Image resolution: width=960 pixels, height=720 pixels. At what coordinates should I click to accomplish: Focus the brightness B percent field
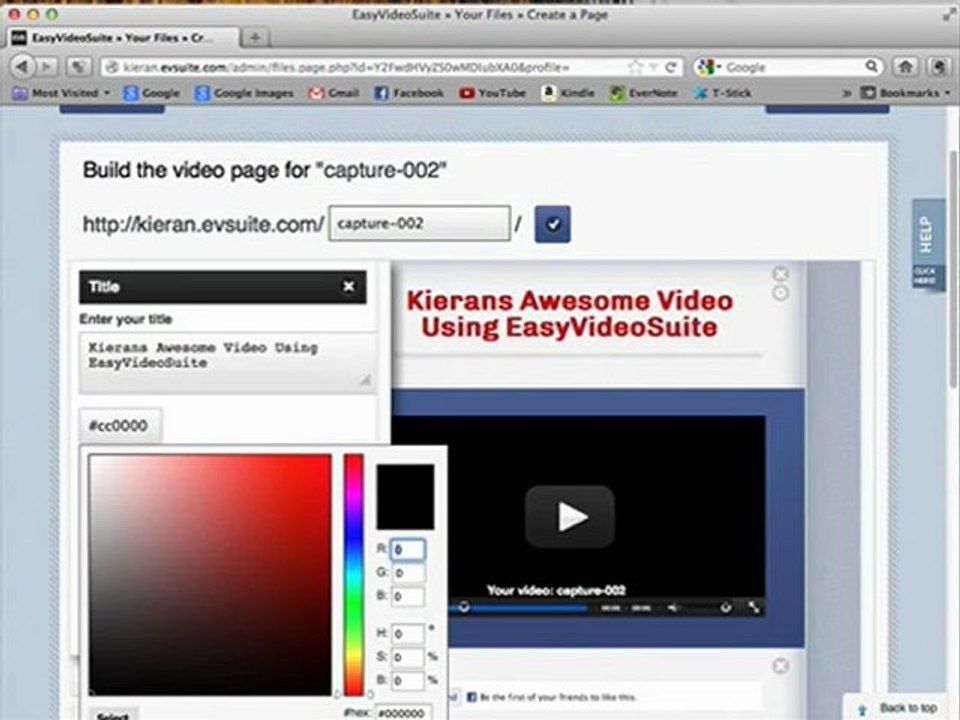click(x=408, y=680)
